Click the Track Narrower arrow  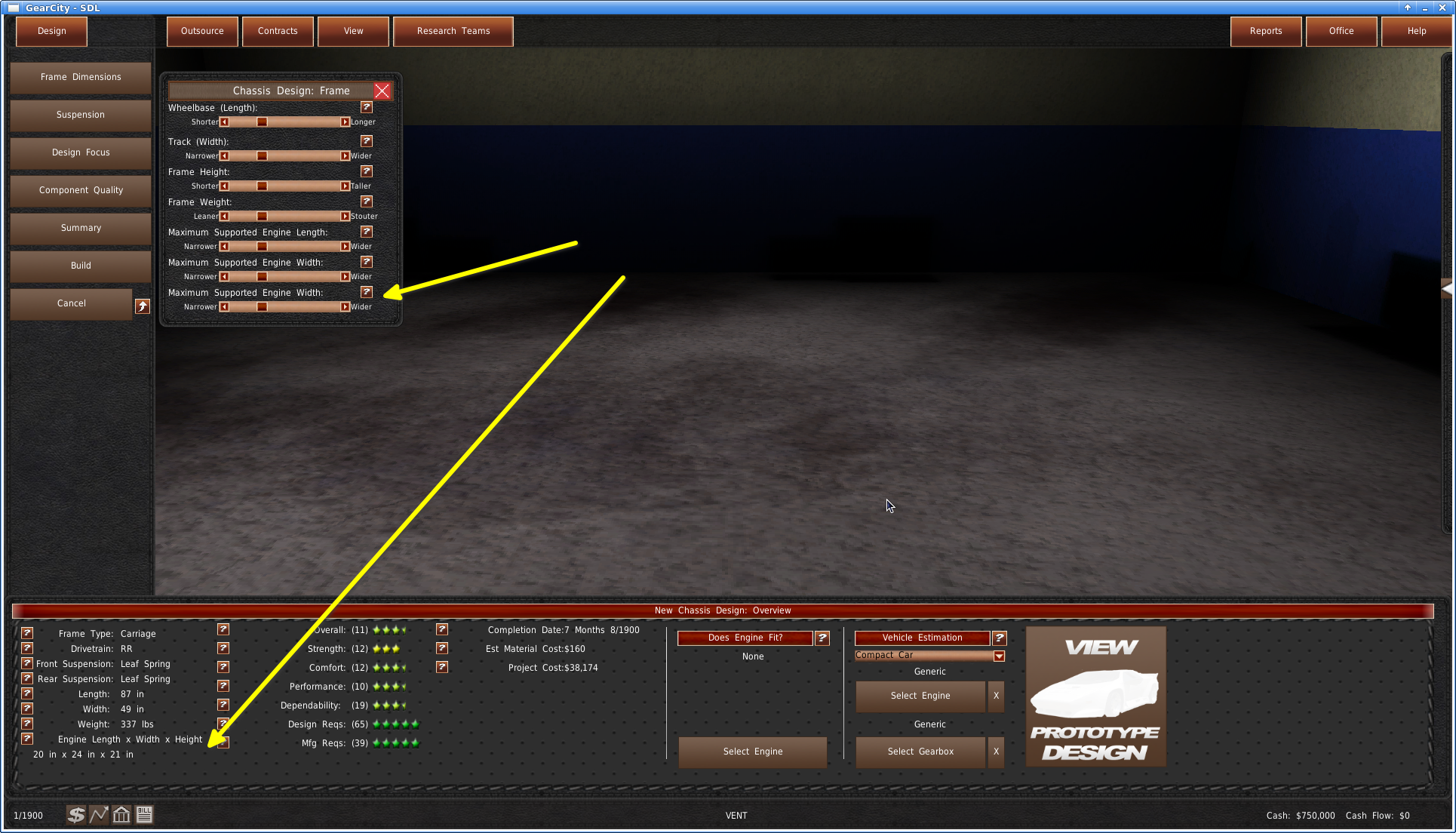pyautogui.click(x=224, y=156)
